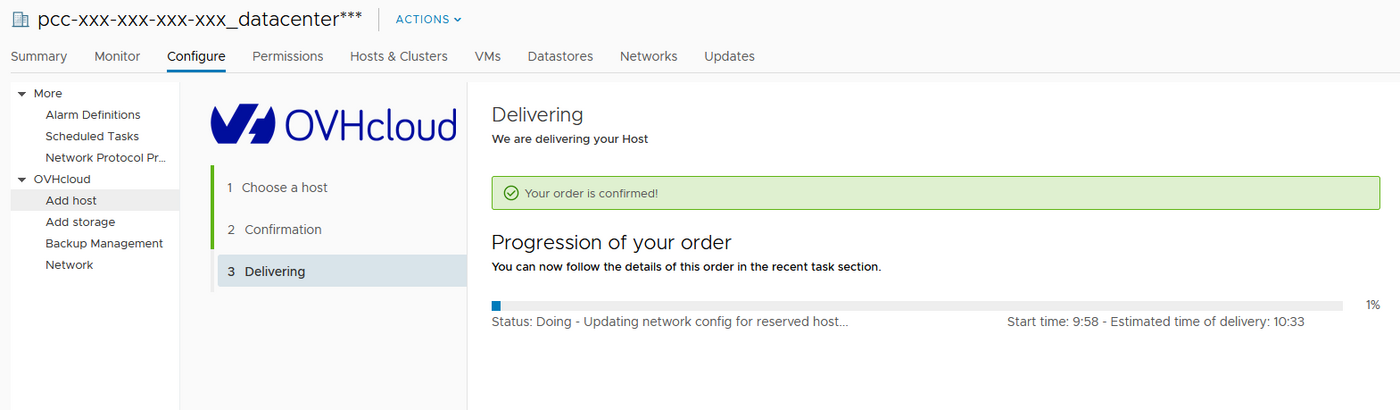Select Add storage under OVHcloud

point(80,222)
